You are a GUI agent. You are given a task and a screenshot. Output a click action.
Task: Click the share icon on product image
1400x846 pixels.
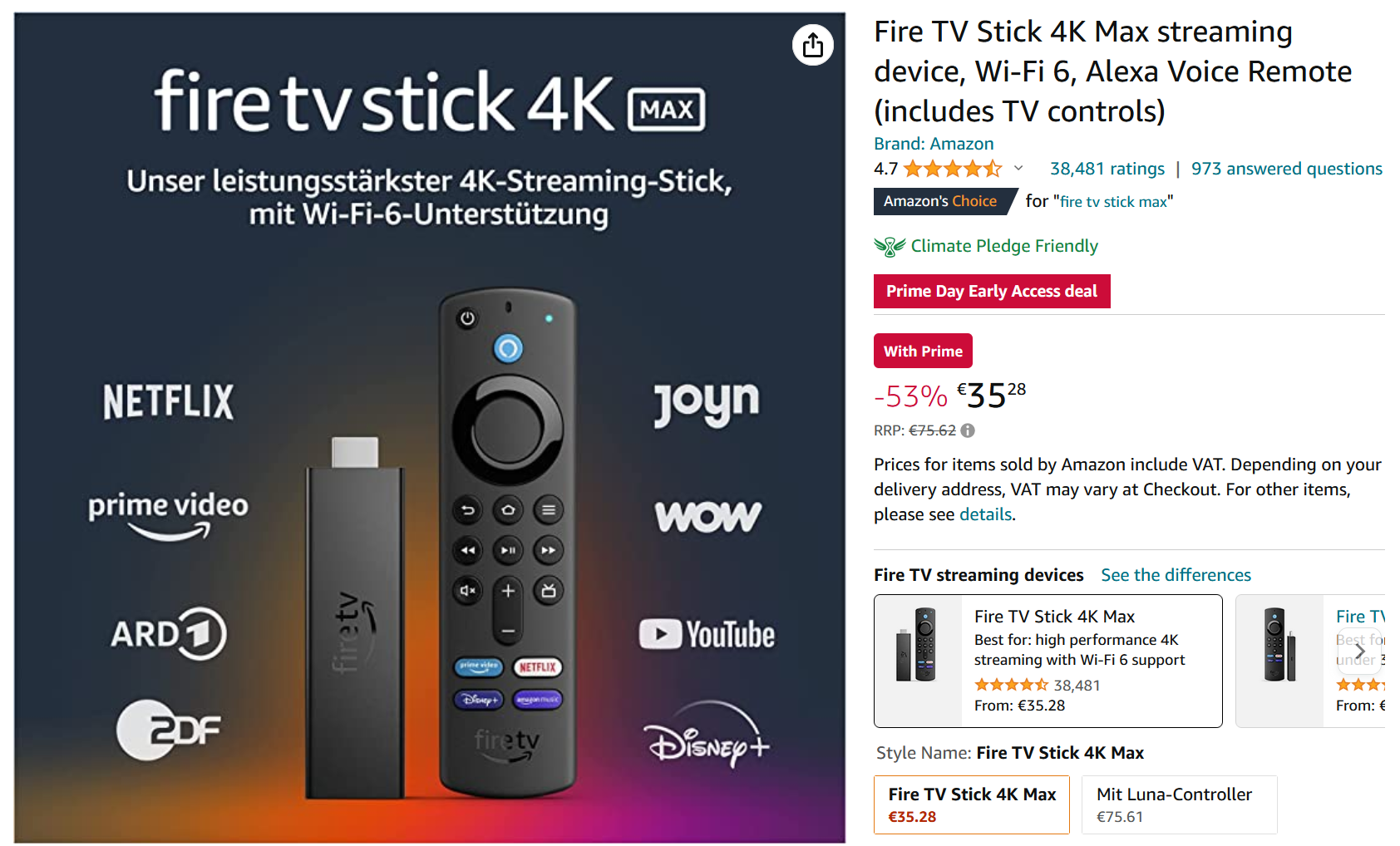812,45
